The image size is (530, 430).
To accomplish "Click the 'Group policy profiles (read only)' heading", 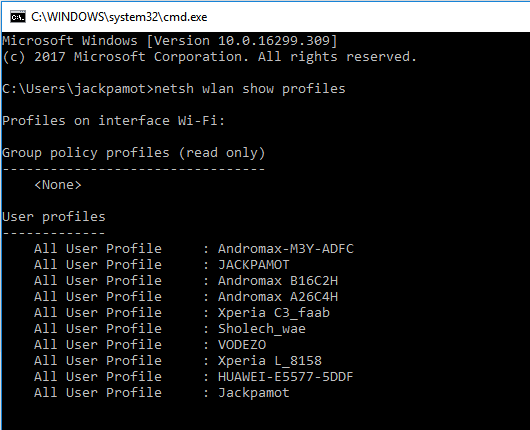I will click(x=134, y=153).
